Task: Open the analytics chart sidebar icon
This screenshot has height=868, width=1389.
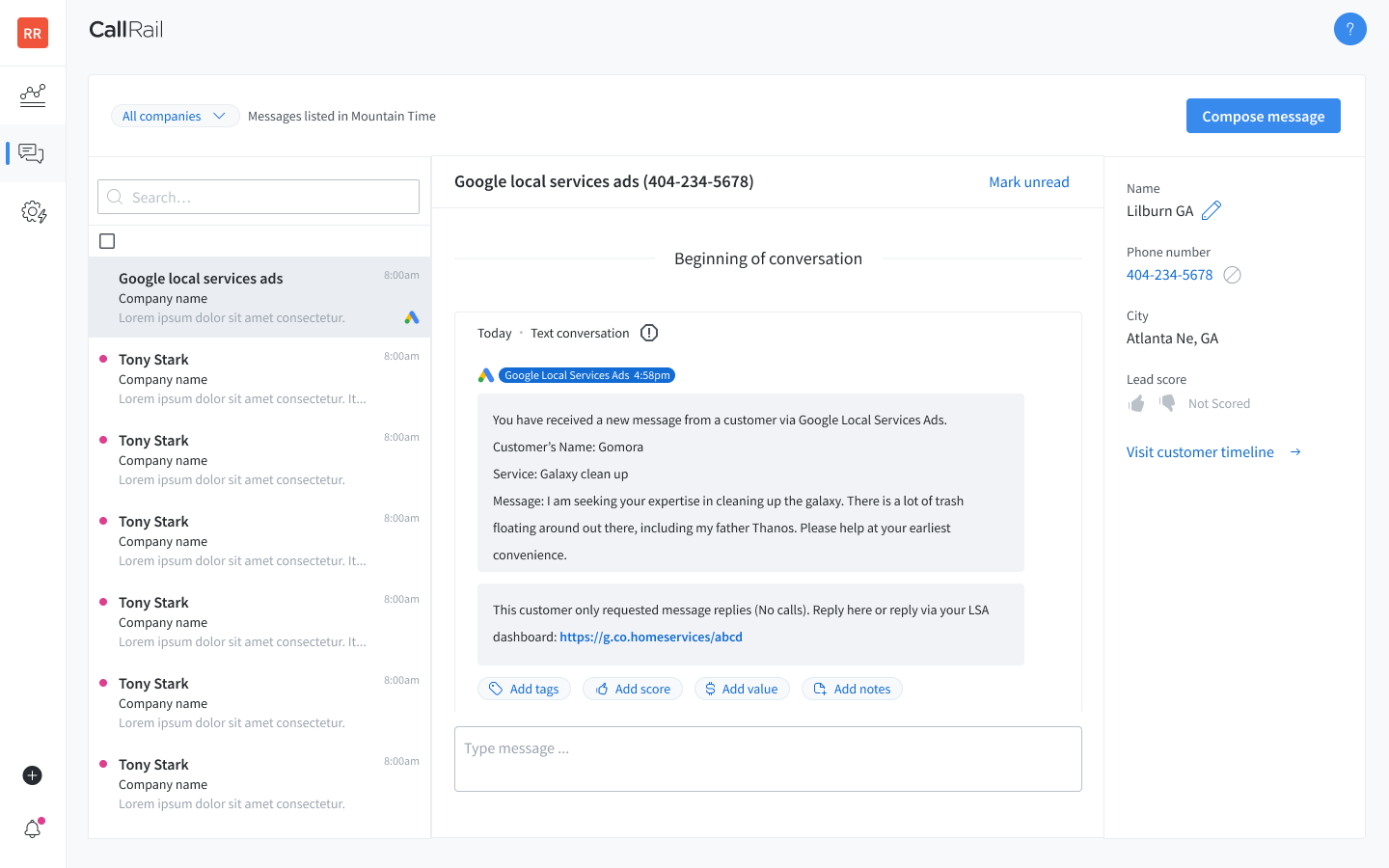Action: [33, 95]
